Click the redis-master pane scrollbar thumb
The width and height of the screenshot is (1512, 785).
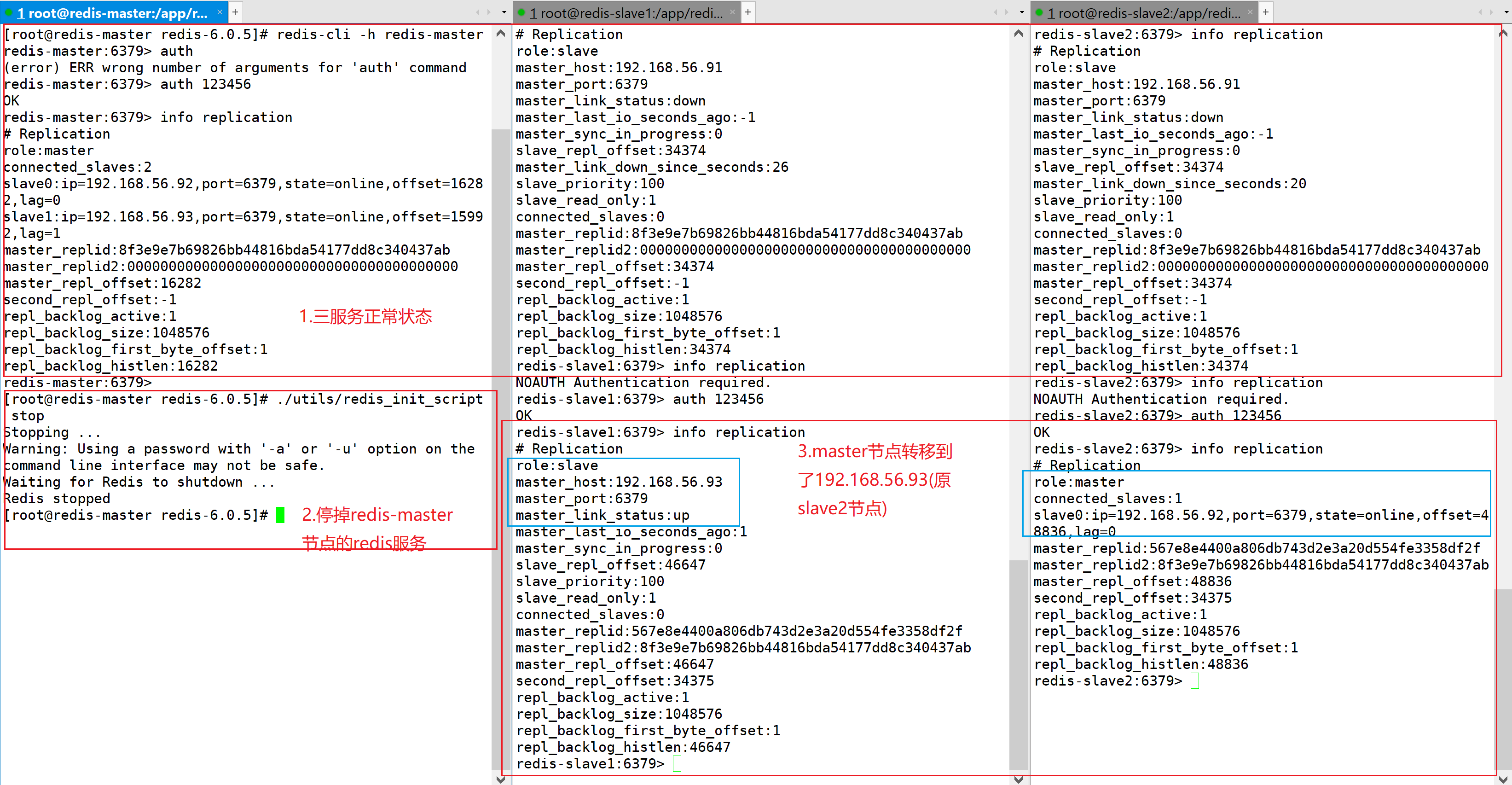click(501, 448)
